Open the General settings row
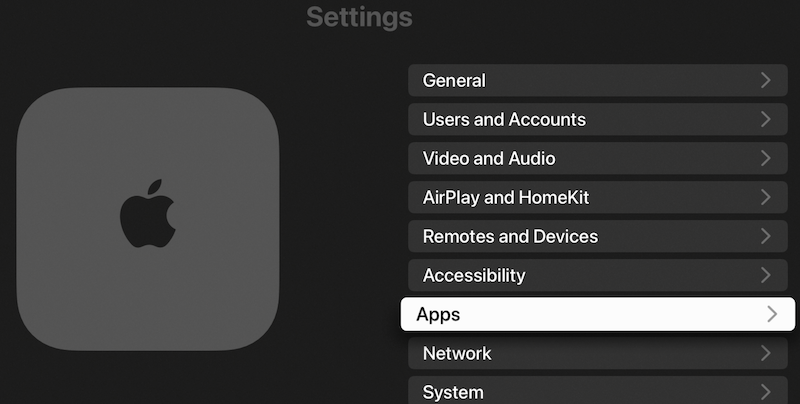 pos(597,80)
